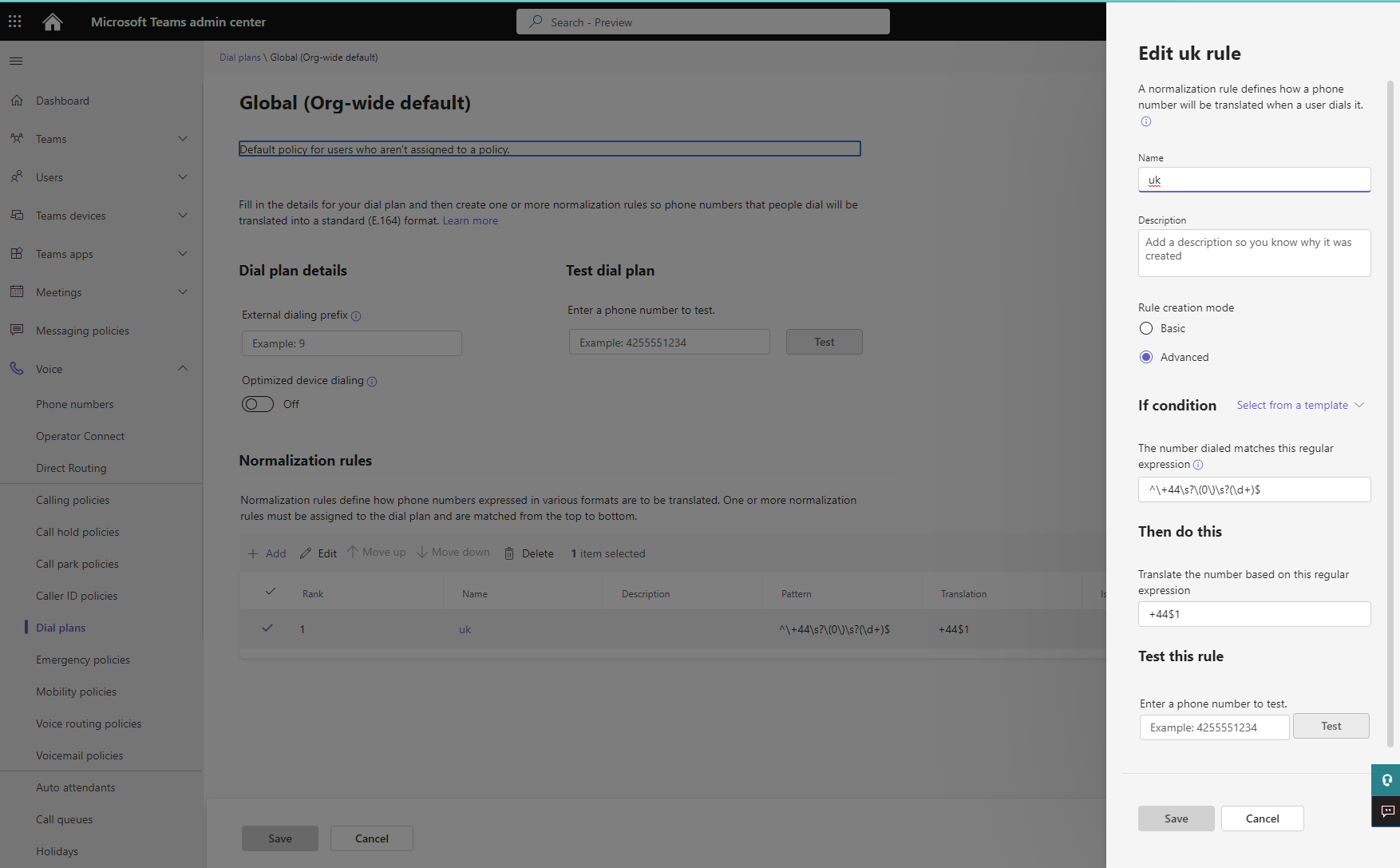Open Emergency policies page
Screen dimensions: 1400x868
(83, 660)
